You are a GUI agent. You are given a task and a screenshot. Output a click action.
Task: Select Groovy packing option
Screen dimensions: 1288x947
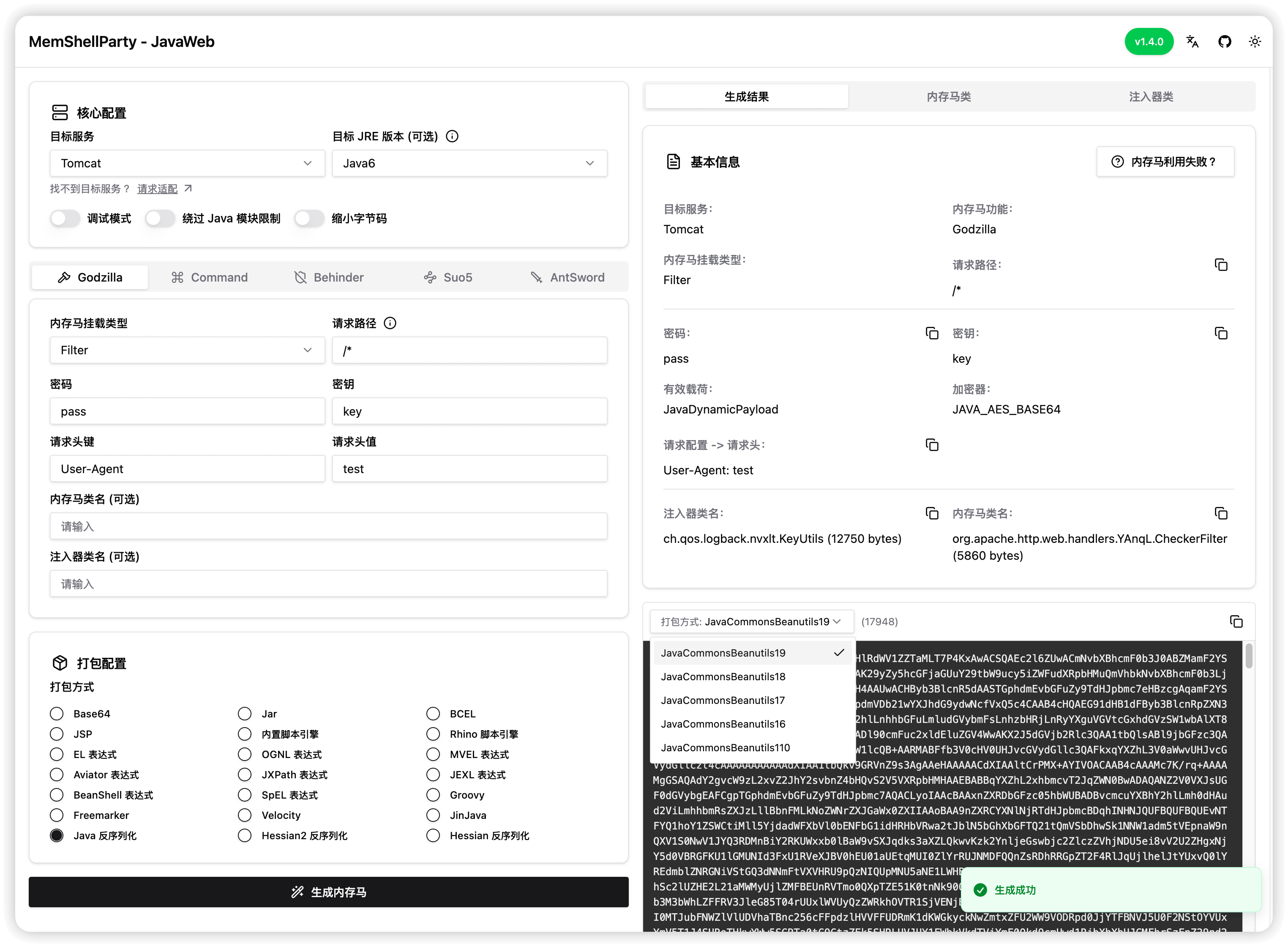[433, 795]
